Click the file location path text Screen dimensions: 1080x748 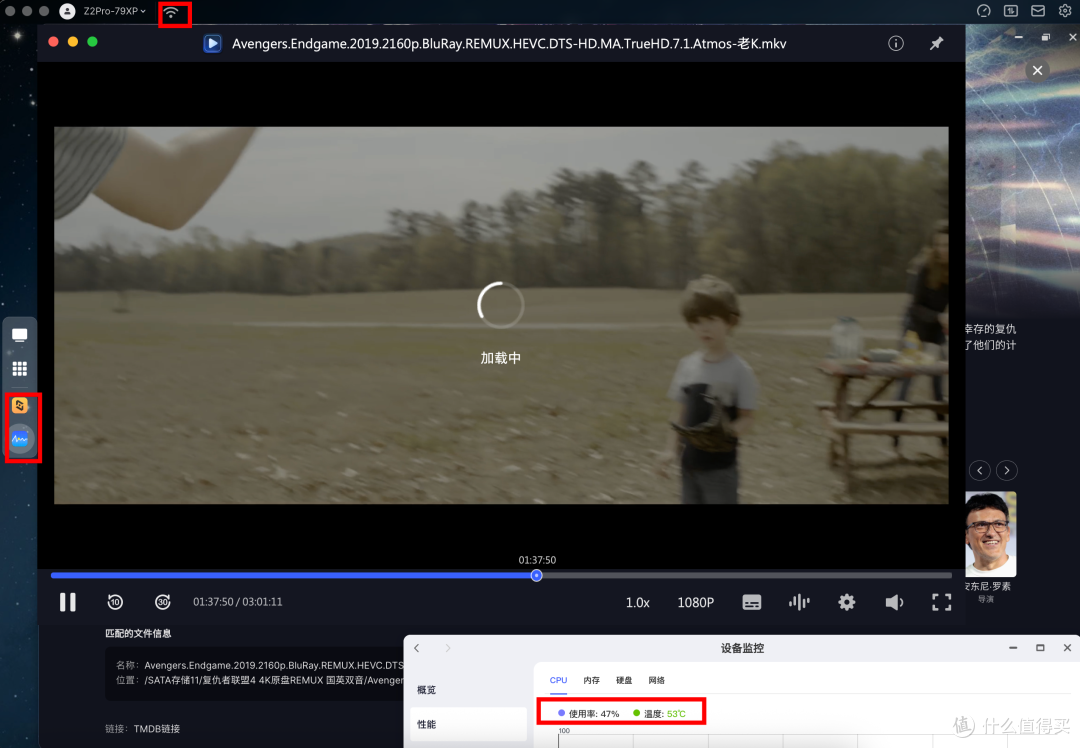(x=274, y=680)
